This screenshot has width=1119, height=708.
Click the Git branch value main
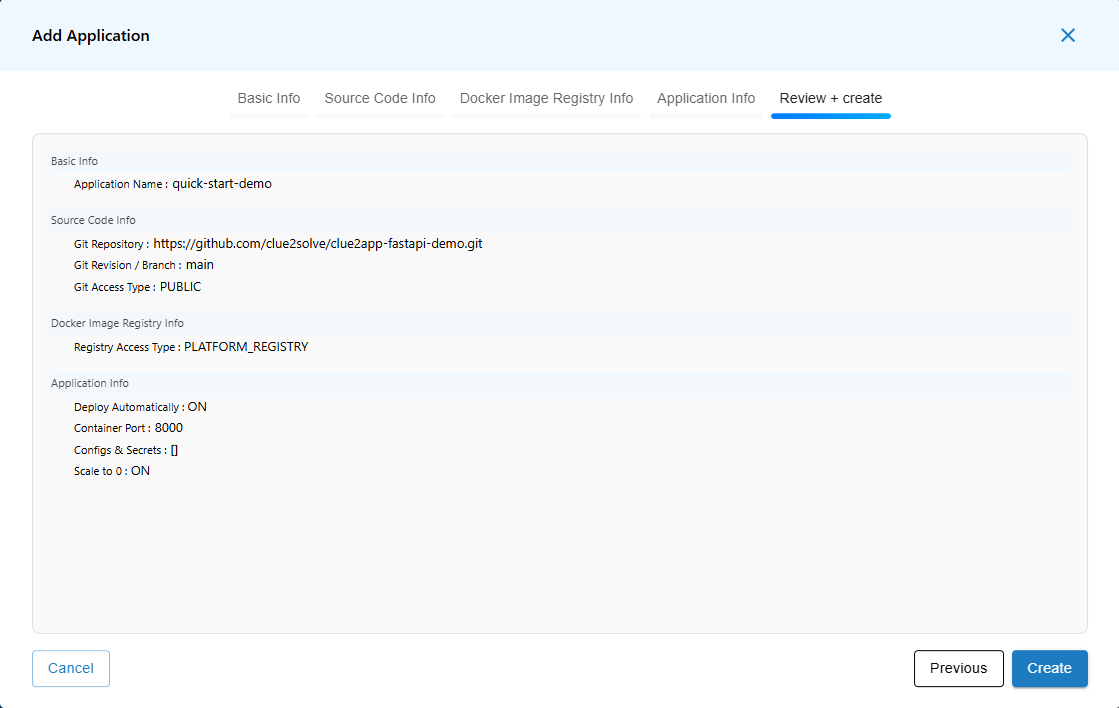[200, 265]
